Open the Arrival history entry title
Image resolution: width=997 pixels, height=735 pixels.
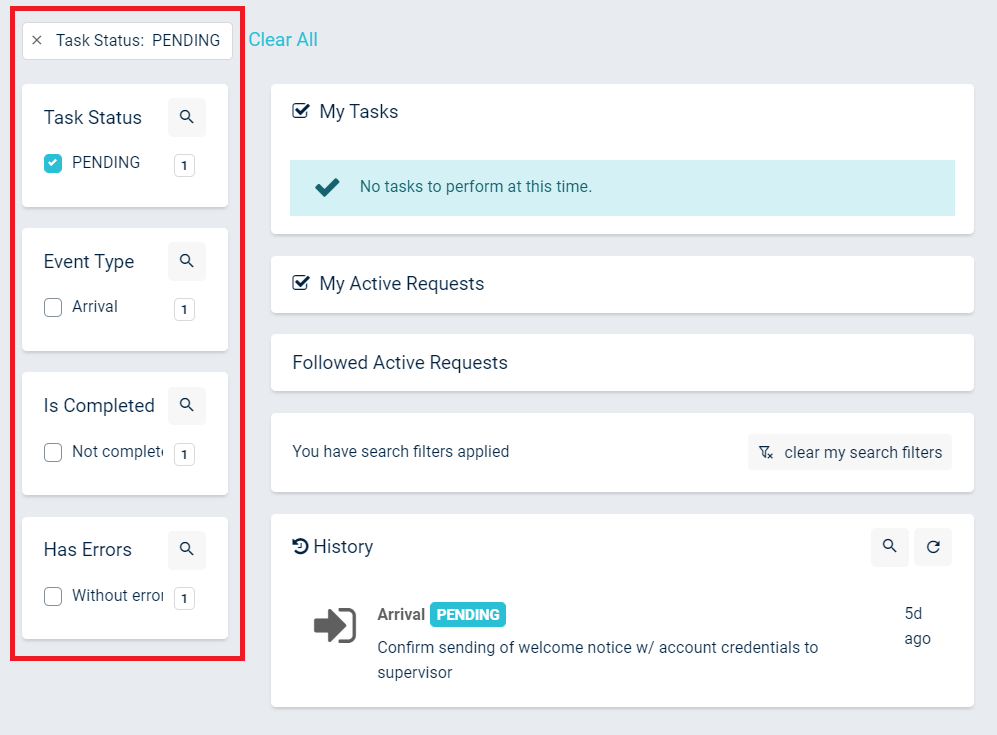(x=401, y=615)
